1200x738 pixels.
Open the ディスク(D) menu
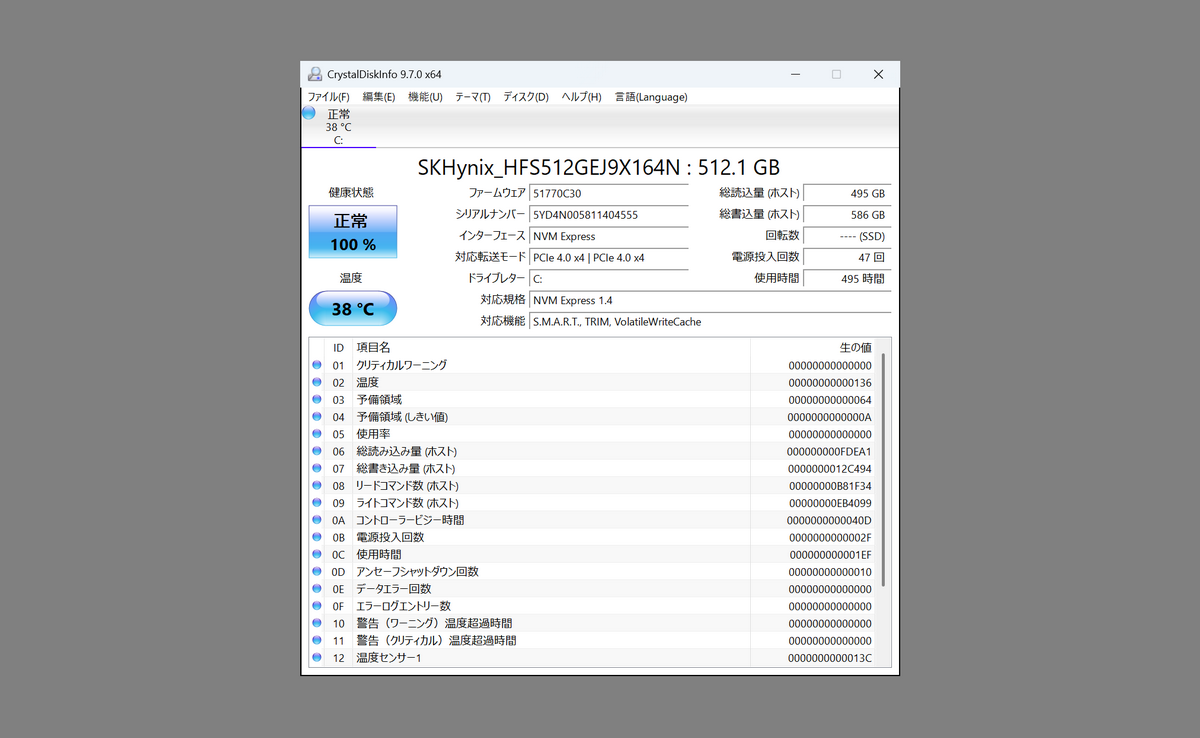pyautogui.click(x=525, y=97)
